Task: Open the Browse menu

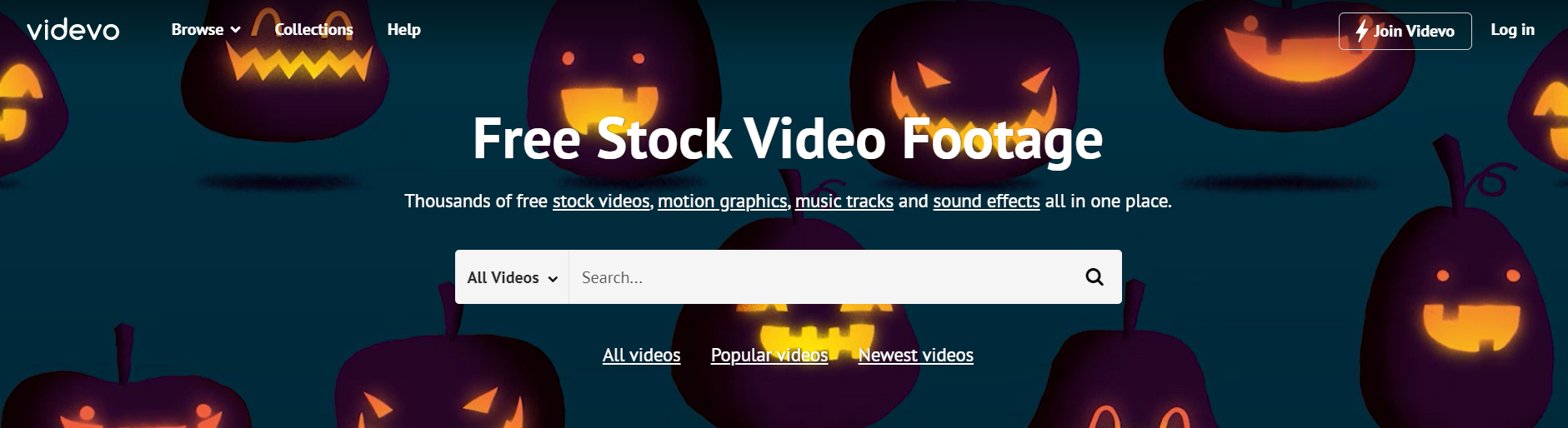Action: (206, 29)
